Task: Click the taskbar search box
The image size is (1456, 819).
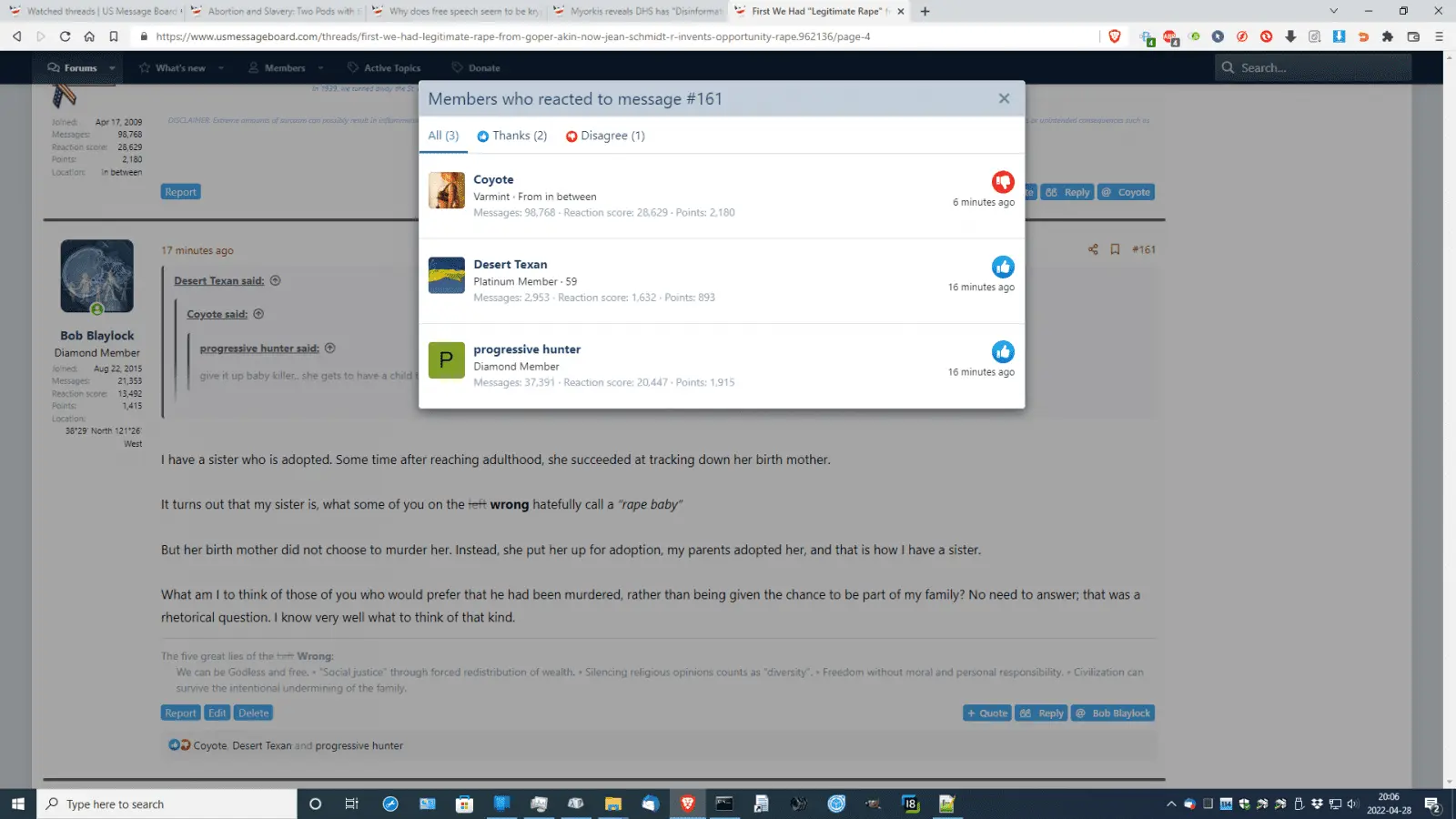Action: [x=167, y=804]
